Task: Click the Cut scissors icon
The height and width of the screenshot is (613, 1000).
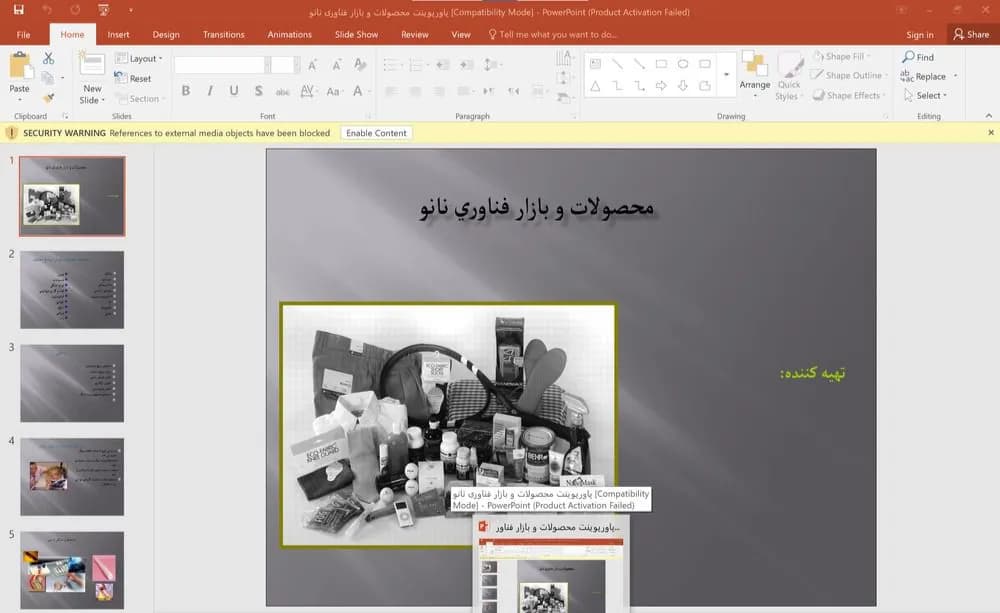Action: click(48, 58)
